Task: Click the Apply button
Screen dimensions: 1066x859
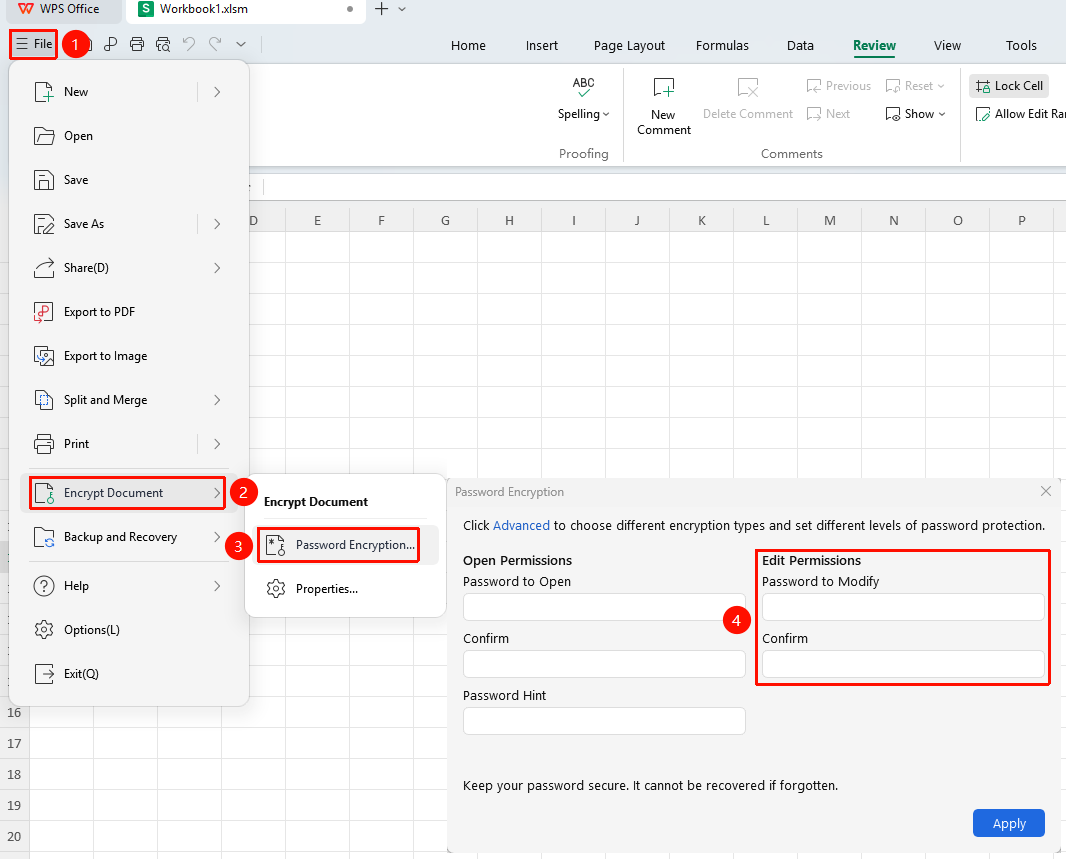Action: point(1009,823)
